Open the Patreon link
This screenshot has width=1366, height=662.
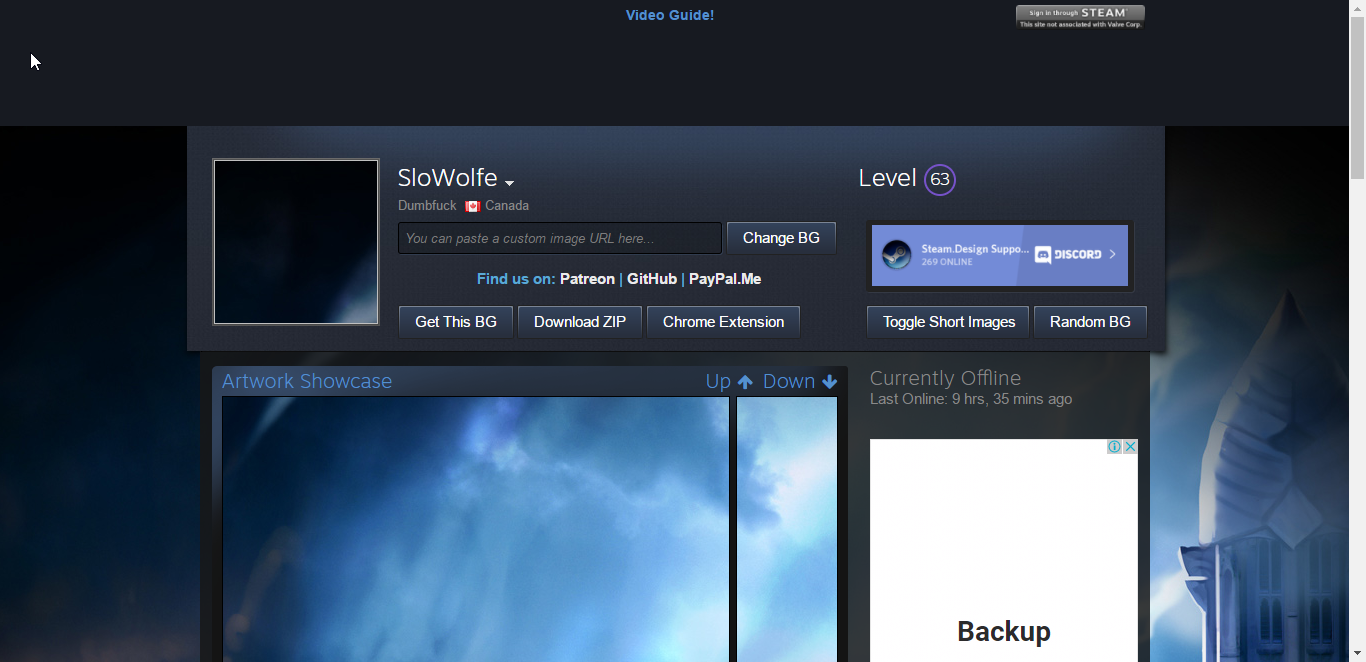pyautogui.click(x=587, y=279)
